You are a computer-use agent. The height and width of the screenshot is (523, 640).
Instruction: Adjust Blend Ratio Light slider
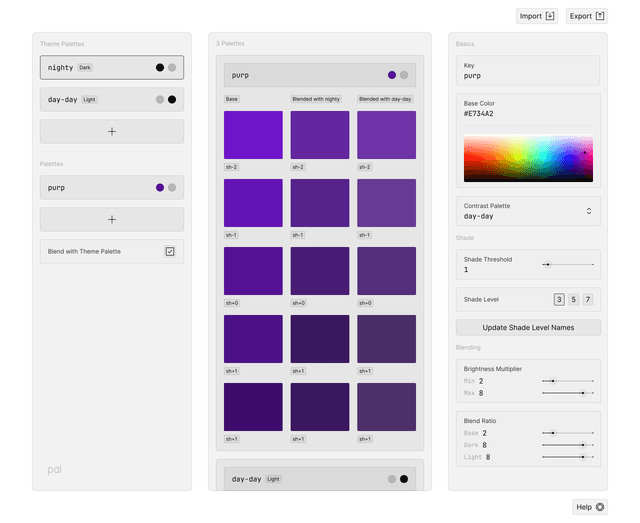[x=567, y=457]
